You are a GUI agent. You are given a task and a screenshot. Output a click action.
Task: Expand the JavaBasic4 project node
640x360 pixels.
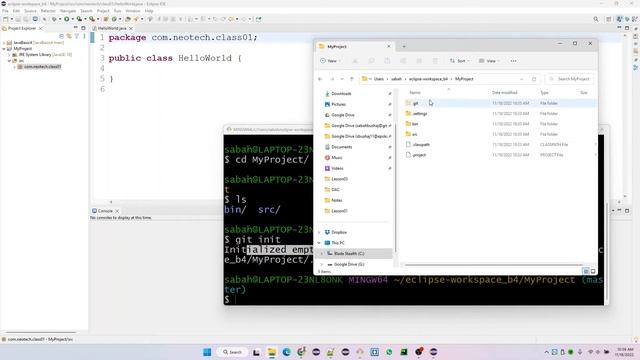4,42
